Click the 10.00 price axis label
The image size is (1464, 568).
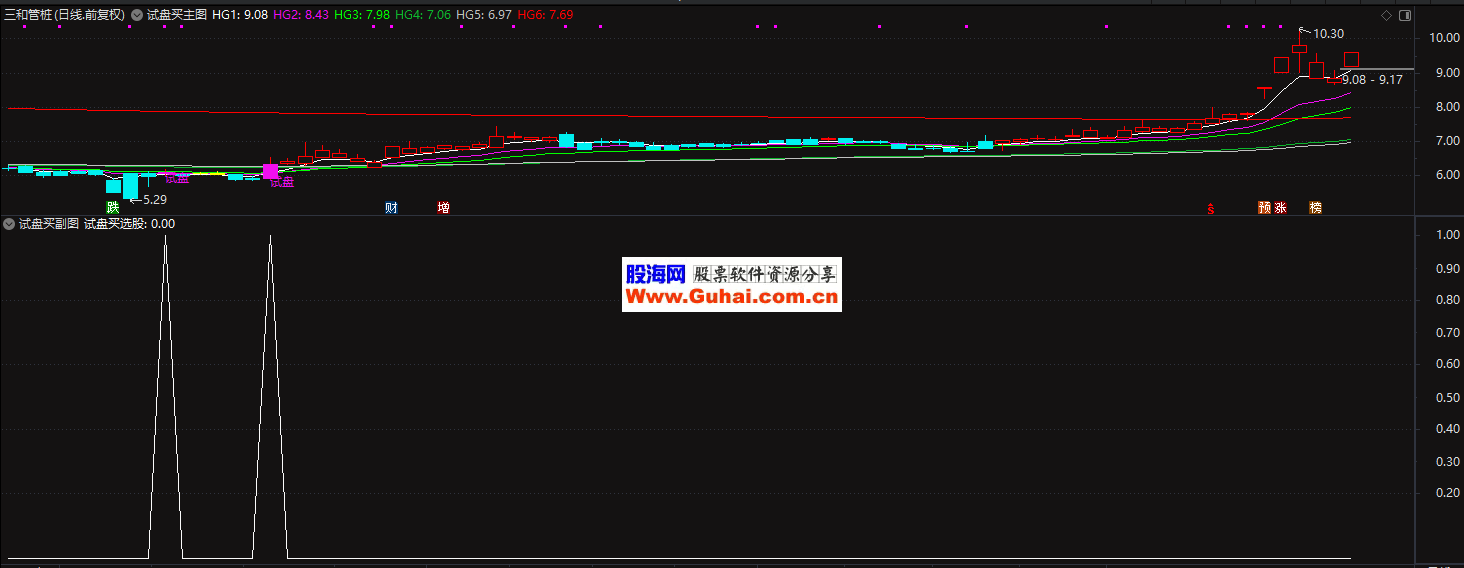tap(1445, 38)
